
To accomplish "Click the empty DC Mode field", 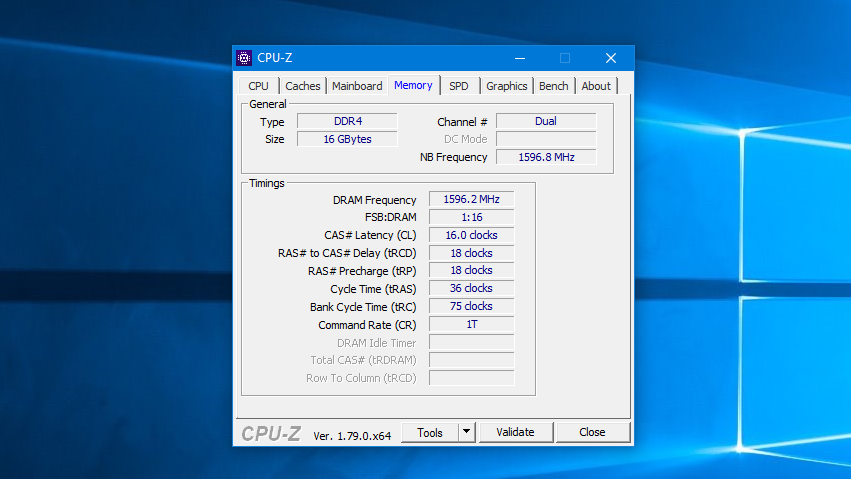I will point(546,139).
